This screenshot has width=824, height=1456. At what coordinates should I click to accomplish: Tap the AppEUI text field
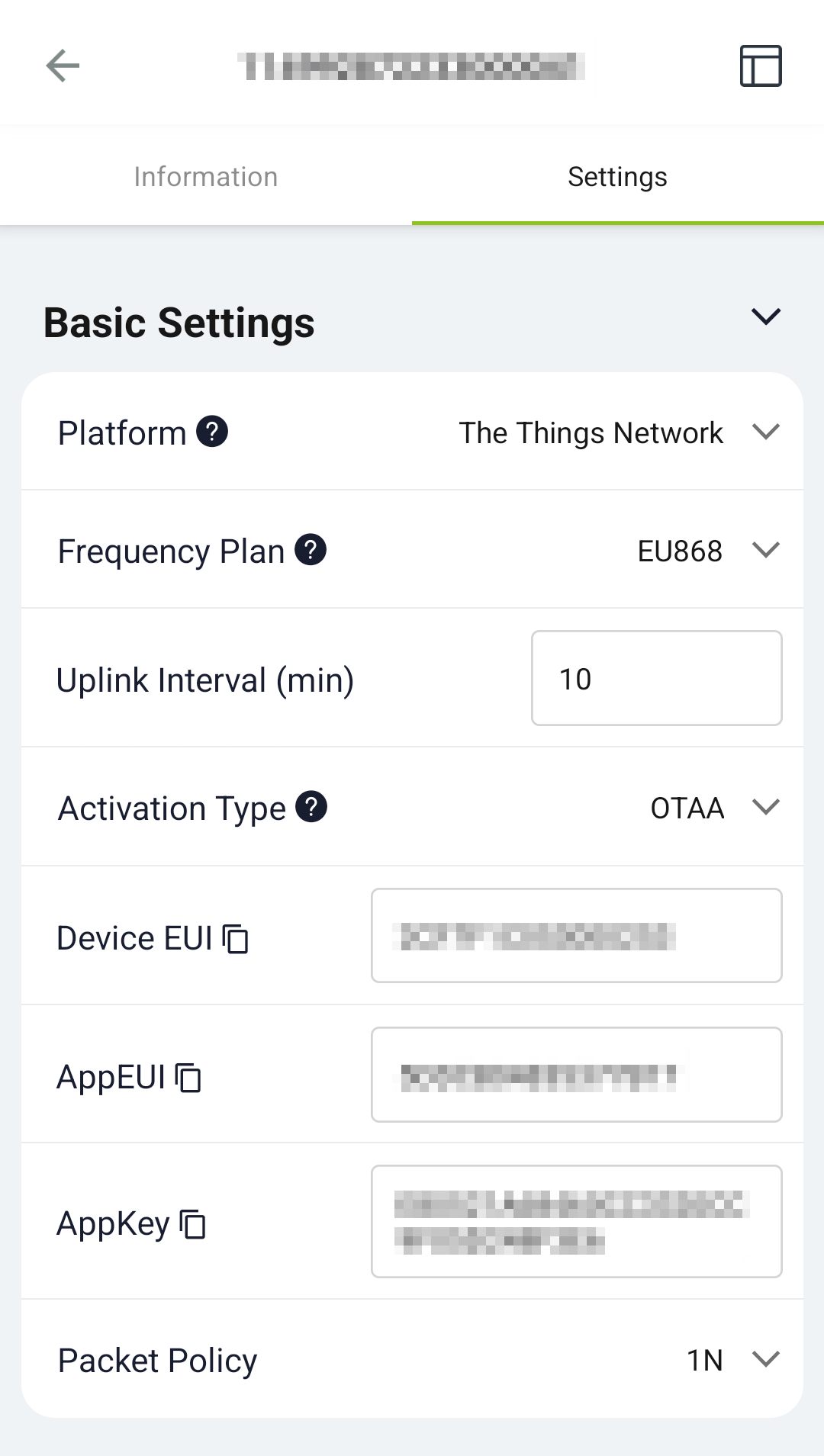tap(576, 1075)
